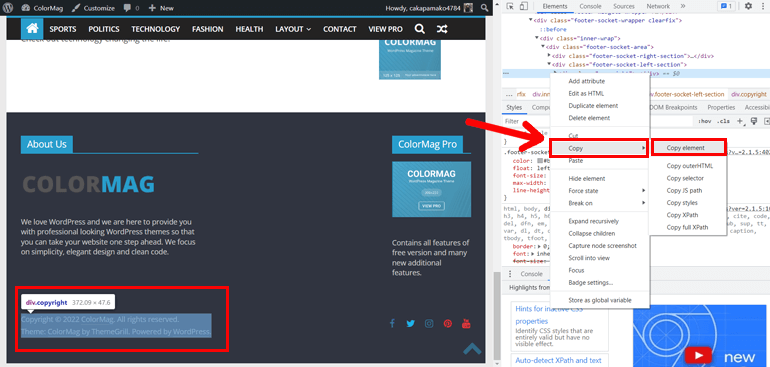This screenshot has height=367, width=770.
Task: Click the site search icon in navigation
Action: point(419,29)
